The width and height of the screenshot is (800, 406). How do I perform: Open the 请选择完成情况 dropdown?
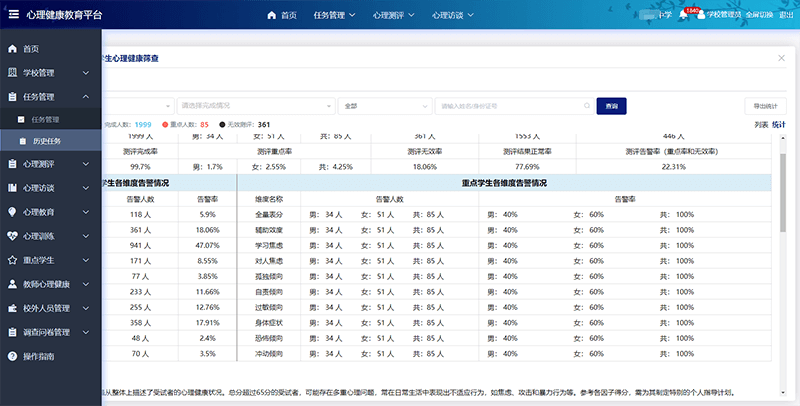(x=255, y=105)
